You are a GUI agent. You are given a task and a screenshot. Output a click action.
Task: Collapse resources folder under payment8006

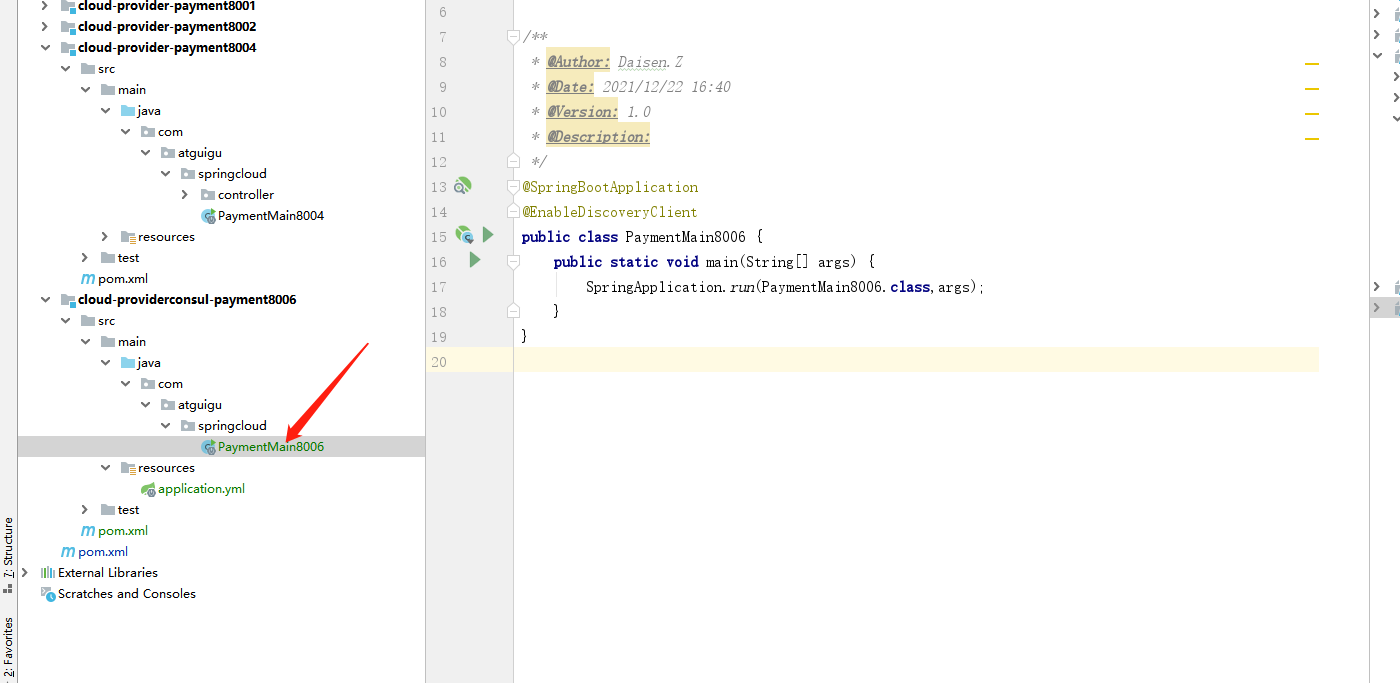105,468
